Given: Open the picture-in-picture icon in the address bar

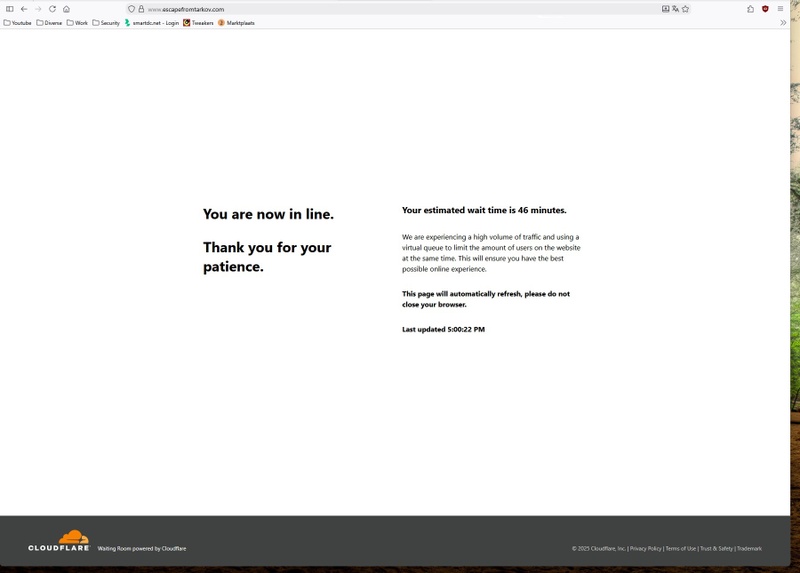Looking at the screenshot, I should click(666, 9).
